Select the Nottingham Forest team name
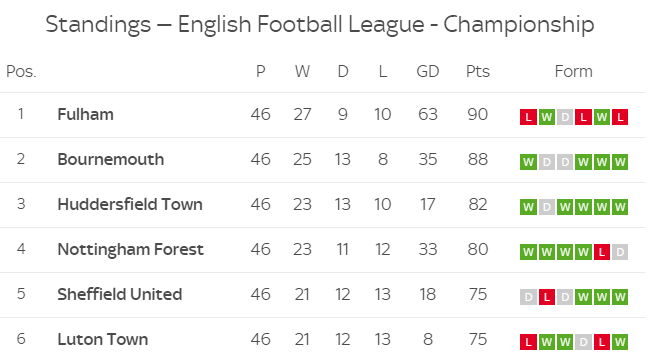Image resolution: width=651 pixels, height=362 pixels. [x=130, y=249]
